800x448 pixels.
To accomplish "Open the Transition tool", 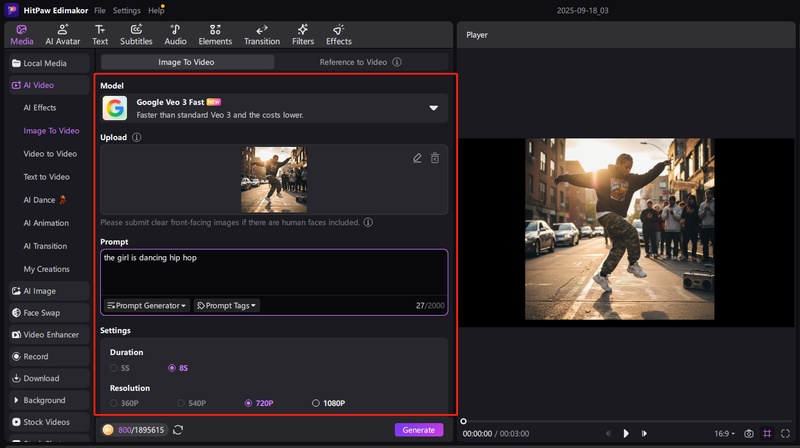I will [262, 35].
